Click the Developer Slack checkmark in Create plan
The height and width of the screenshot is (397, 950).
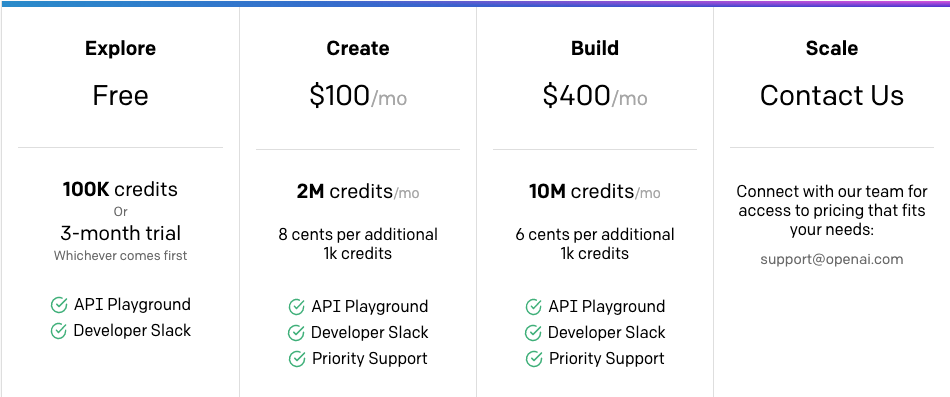pyautogui.click(x=296, y=333)
